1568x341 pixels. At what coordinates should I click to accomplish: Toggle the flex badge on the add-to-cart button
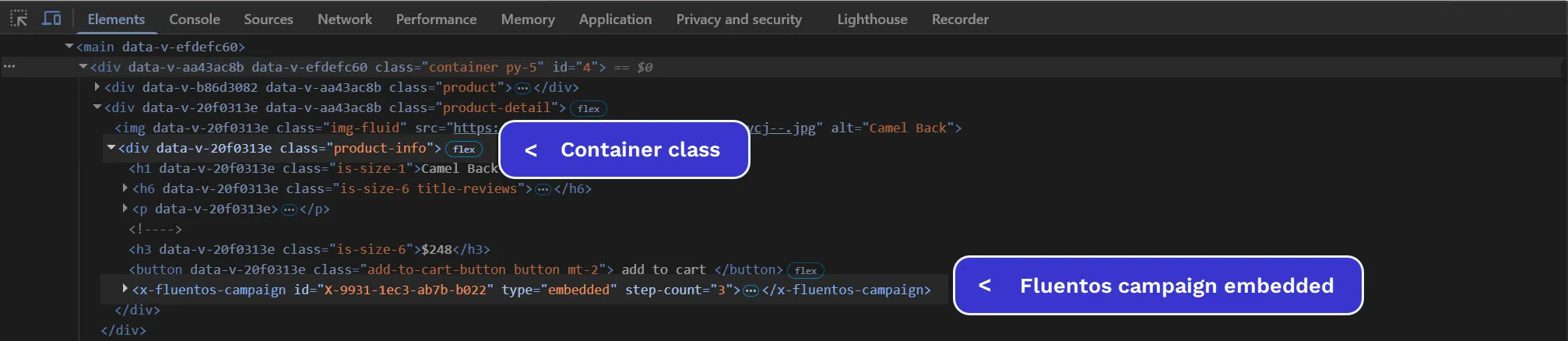coord(805,271)
